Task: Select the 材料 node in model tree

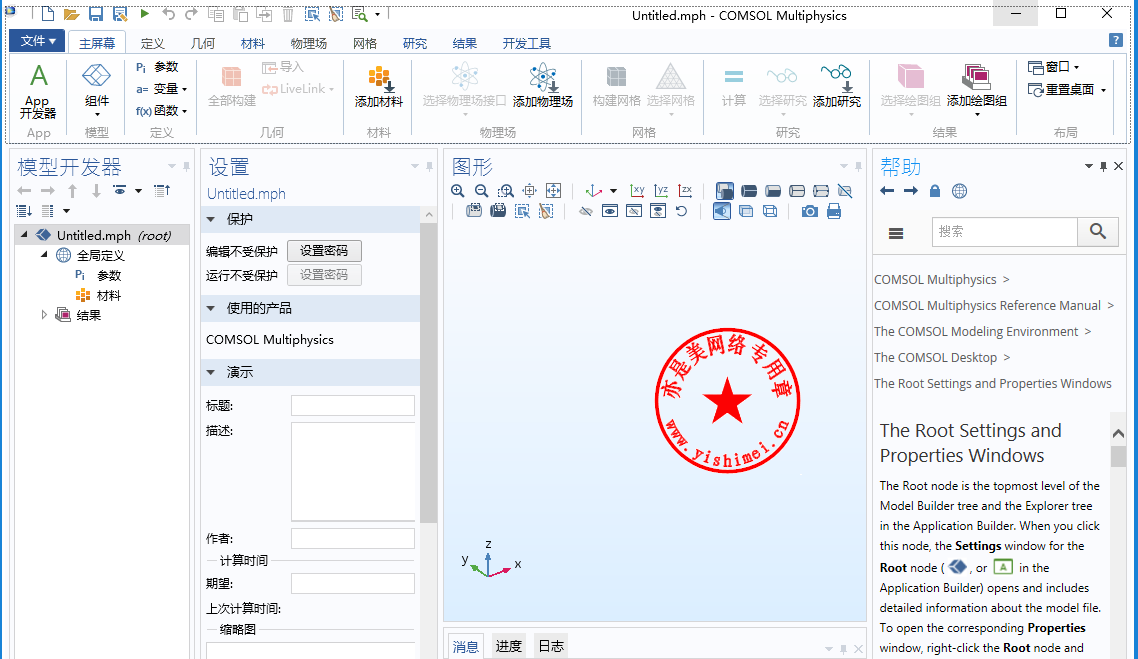Action: 99,295
